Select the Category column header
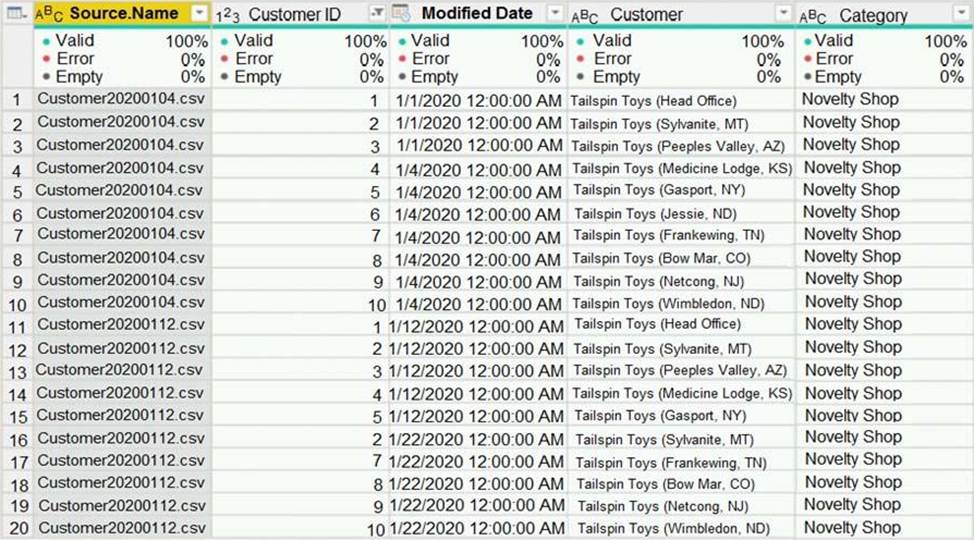Viewport: 974px width, 540px height. coord(873,16)
